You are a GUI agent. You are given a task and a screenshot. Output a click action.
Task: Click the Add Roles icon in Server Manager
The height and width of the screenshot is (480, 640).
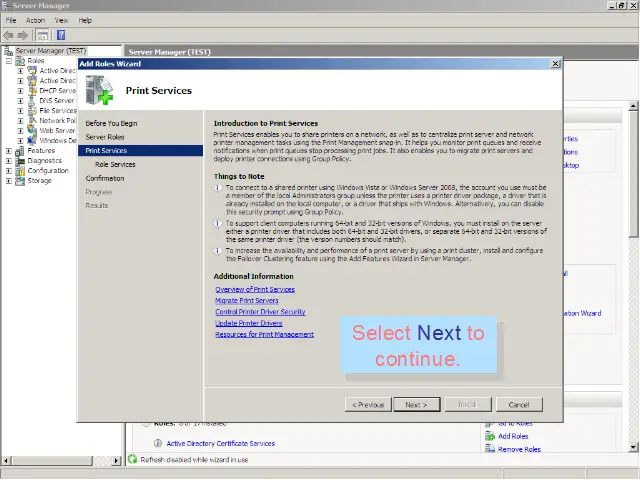490,436
